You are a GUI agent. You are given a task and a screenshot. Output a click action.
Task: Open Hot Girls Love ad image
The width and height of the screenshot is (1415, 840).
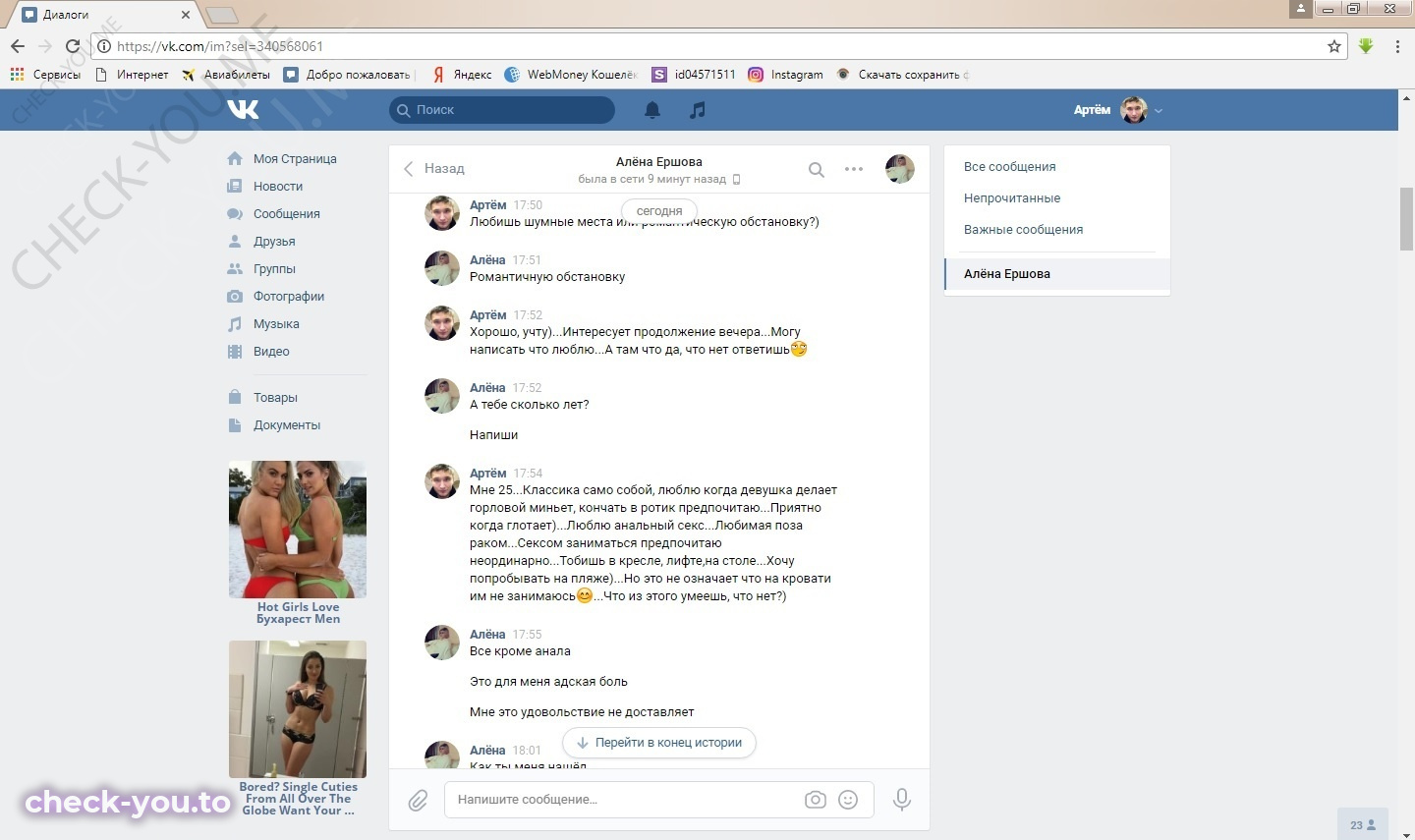[298, 530]
